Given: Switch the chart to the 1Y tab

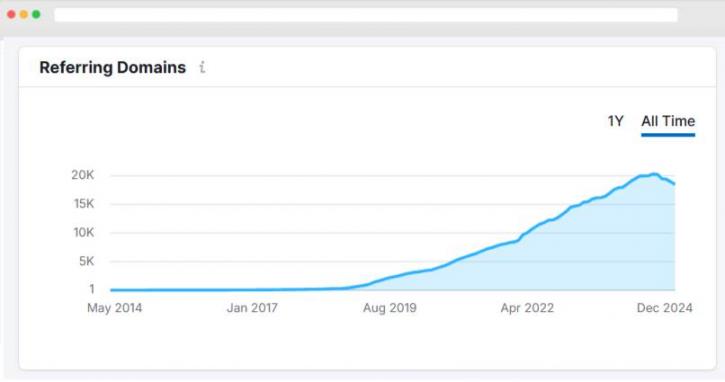Looking at the screenshot, I should 615,121.
